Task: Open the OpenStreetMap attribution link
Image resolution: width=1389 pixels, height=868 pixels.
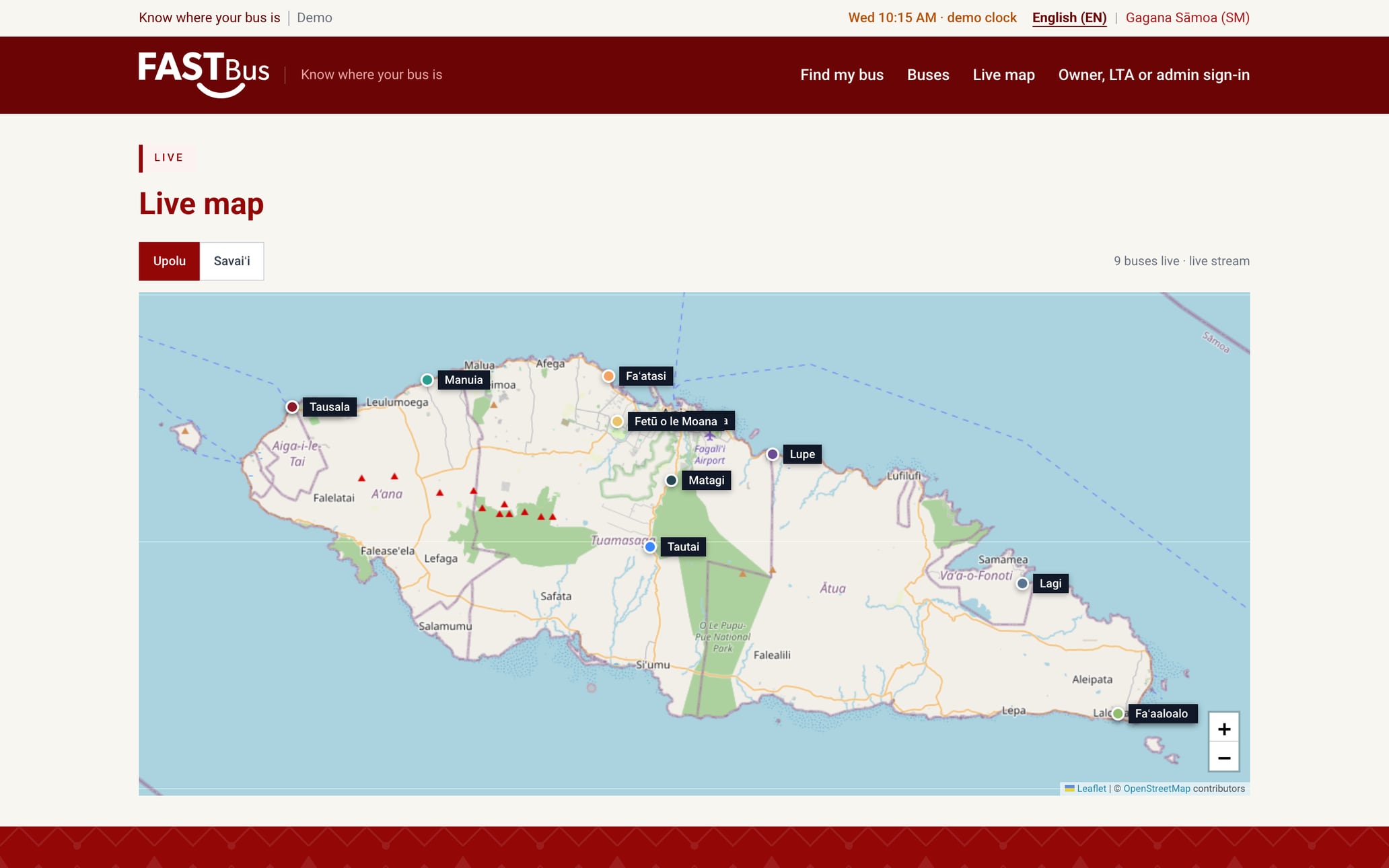Action: pyautogui.click(x=1156, y=789)
